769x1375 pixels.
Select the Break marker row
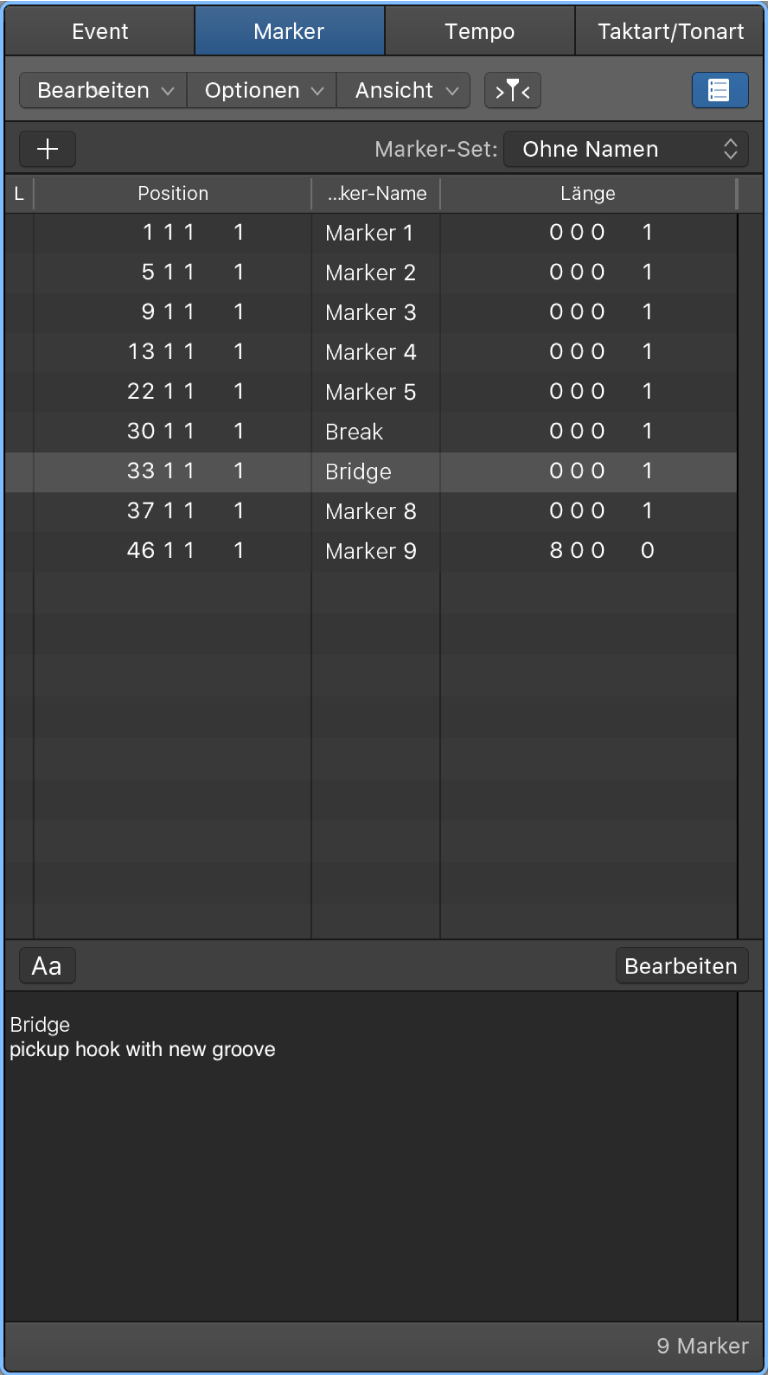click(x=354, y=432)
